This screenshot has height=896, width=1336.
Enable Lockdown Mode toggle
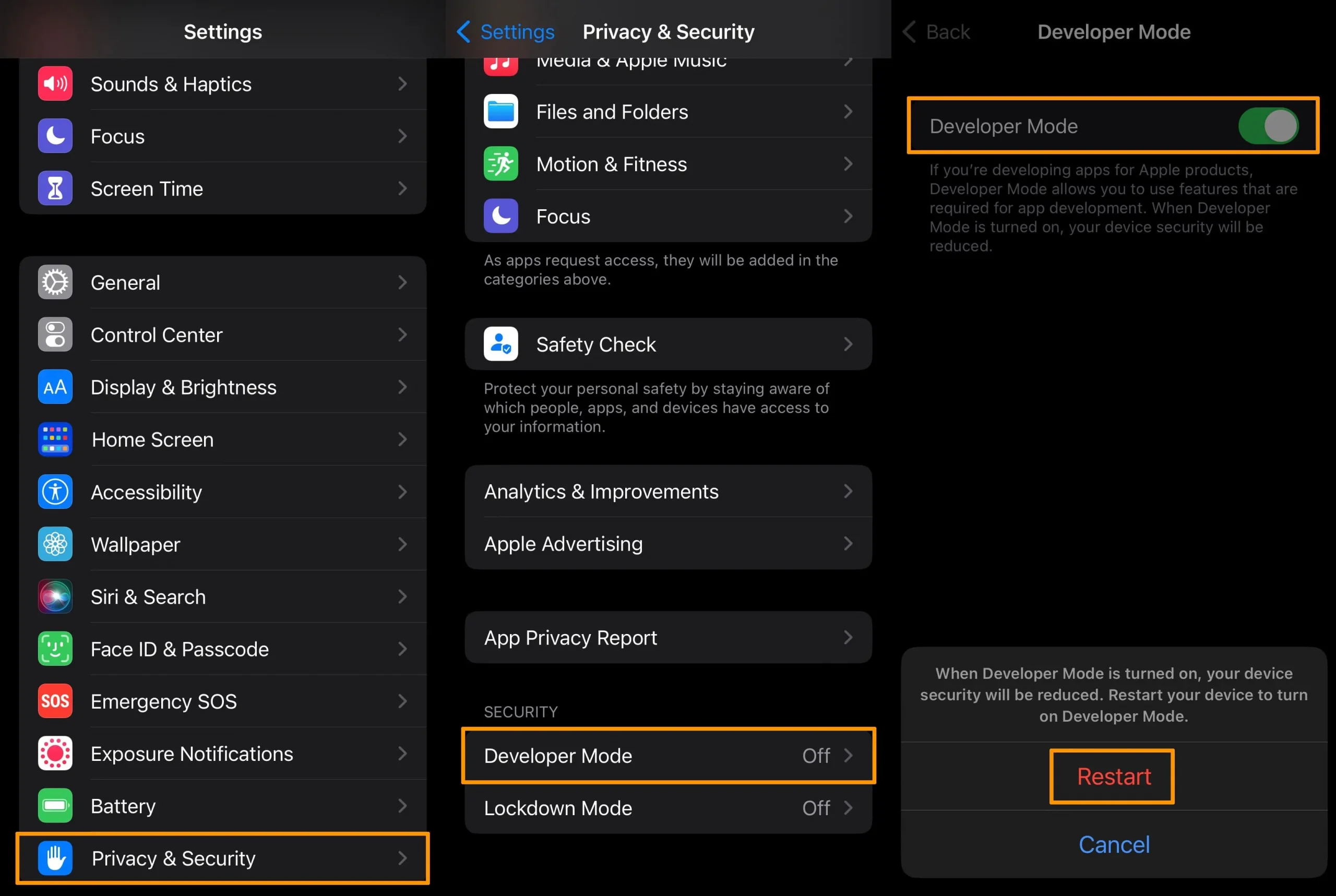(x=667, y=808)
